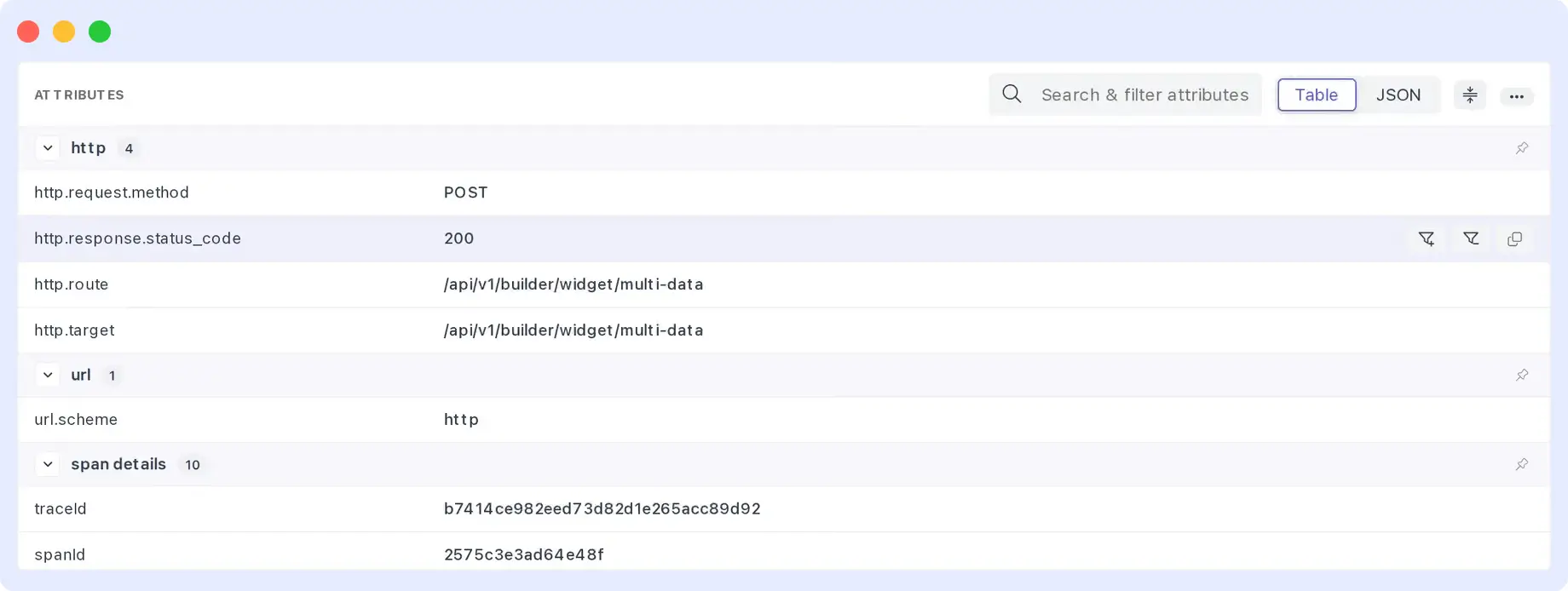
Task: Maximize window with the green button
Action: pyautogui.click(x=100, y=32)
